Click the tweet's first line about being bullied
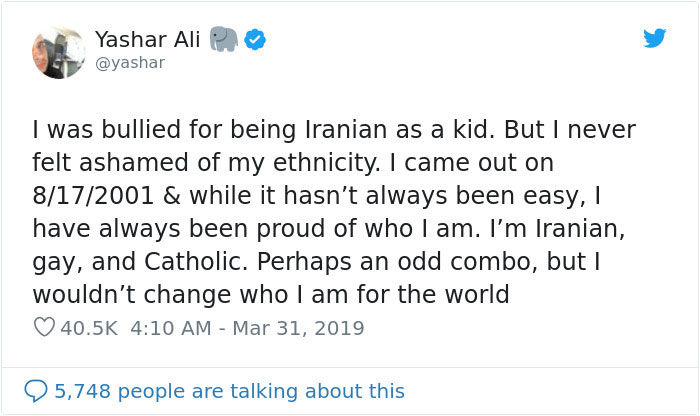700x416 pixels. [x=334, y=130]
